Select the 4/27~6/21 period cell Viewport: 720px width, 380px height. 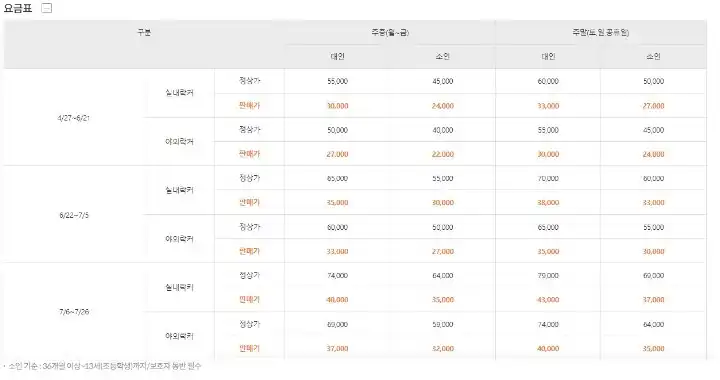[x=73, y=118]
